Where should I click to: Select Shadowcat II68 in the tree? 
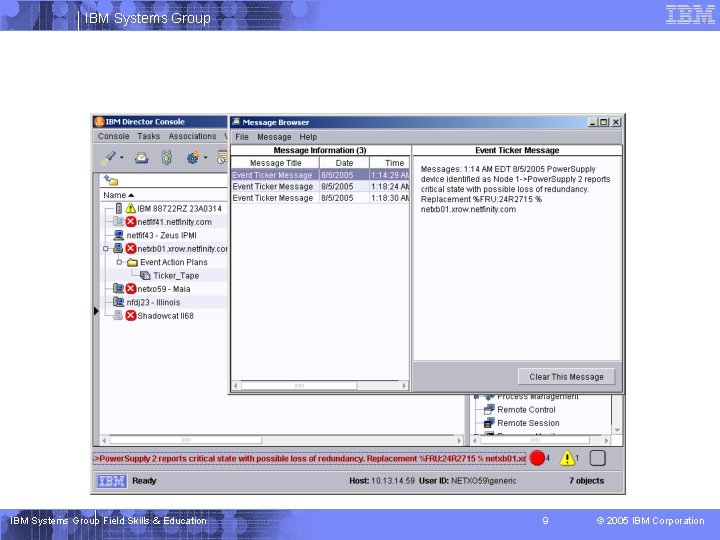coord(165,315)
